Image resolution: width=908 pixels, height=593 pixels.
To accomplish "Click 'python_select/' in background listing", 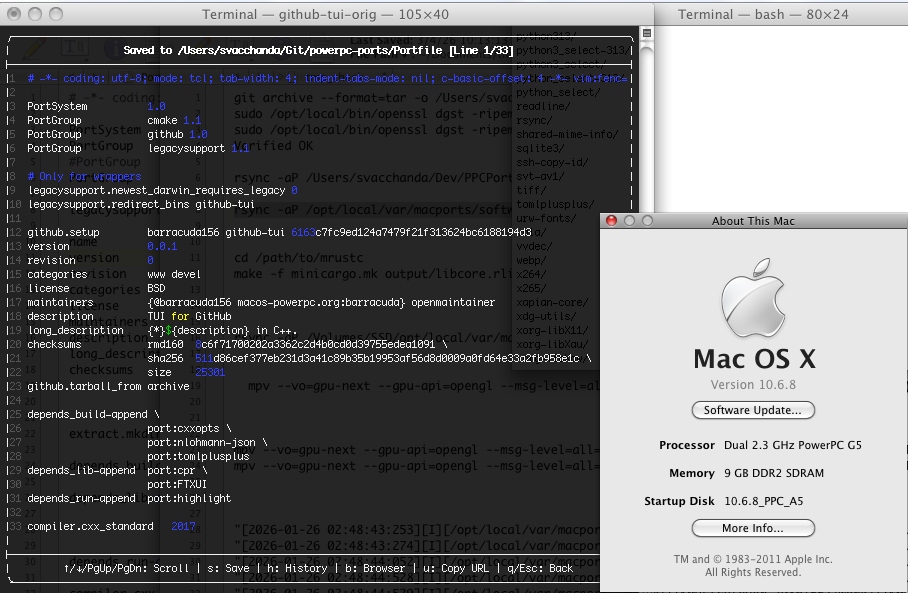I will pos(558,92).
